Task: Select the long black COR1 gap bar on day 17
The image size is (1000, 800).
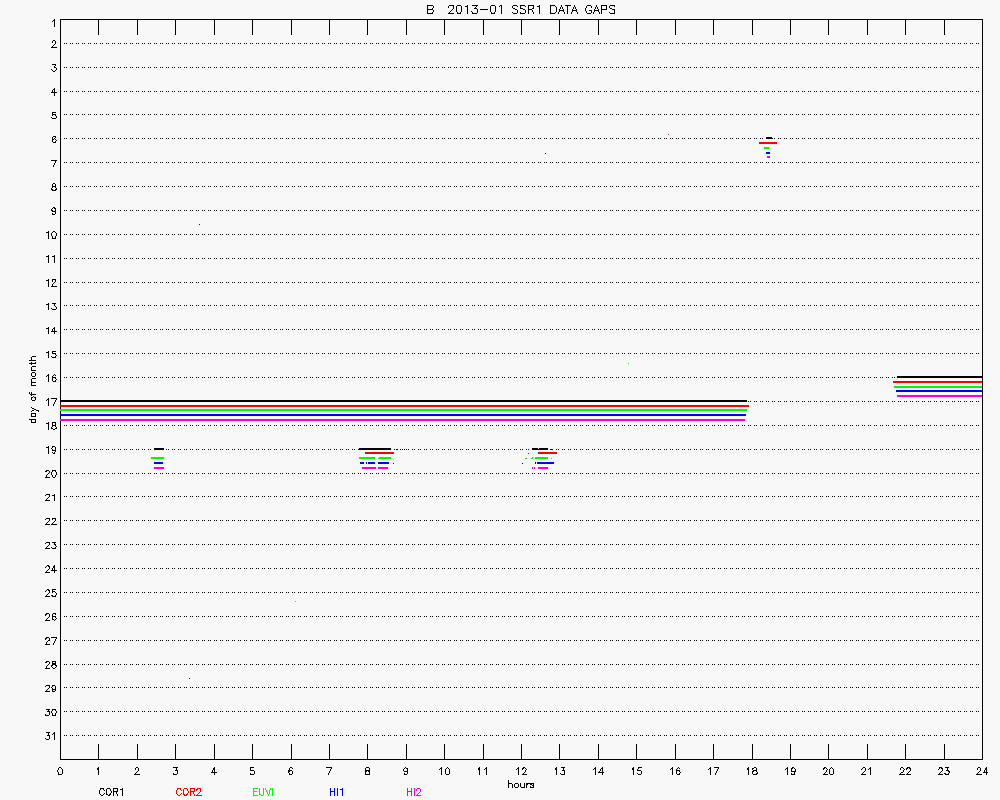Action: click(400, 401)
